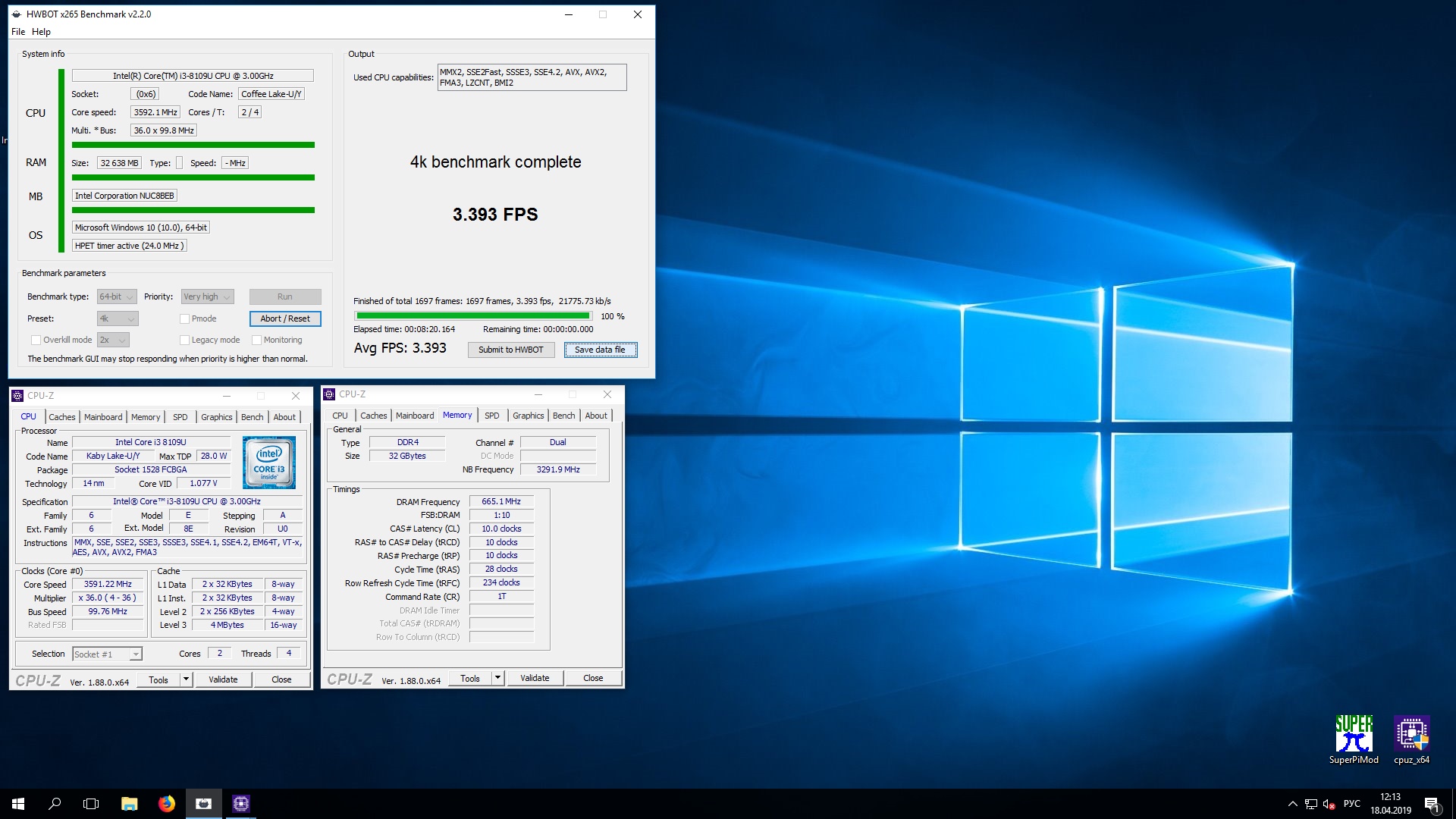The image size is (1456, 819).
Task: Switch to Bench tab in left CPU-Z
Action: click(253, 417)
